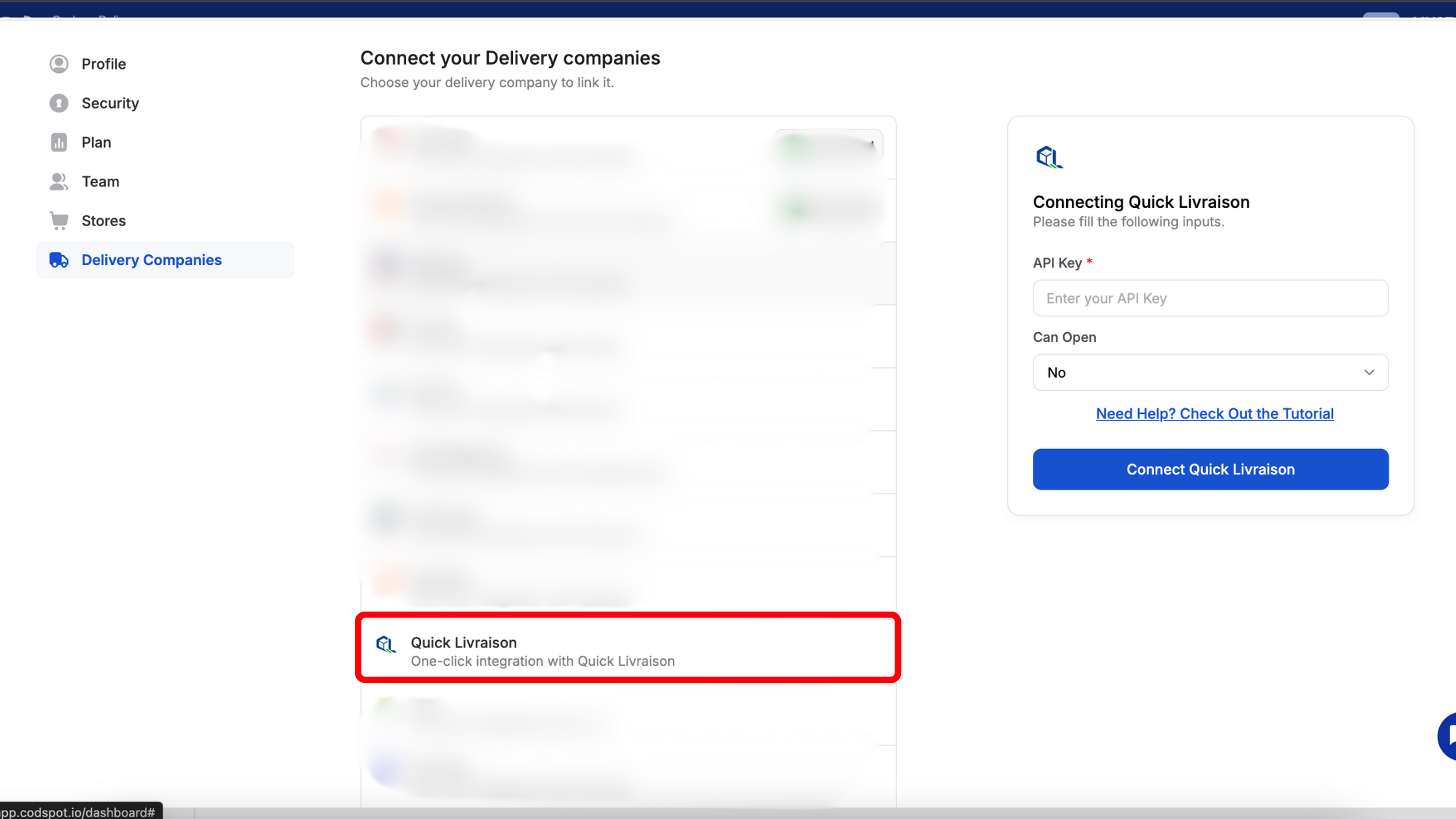
Task: Click the Team people icon
Action: coord(59,181)
